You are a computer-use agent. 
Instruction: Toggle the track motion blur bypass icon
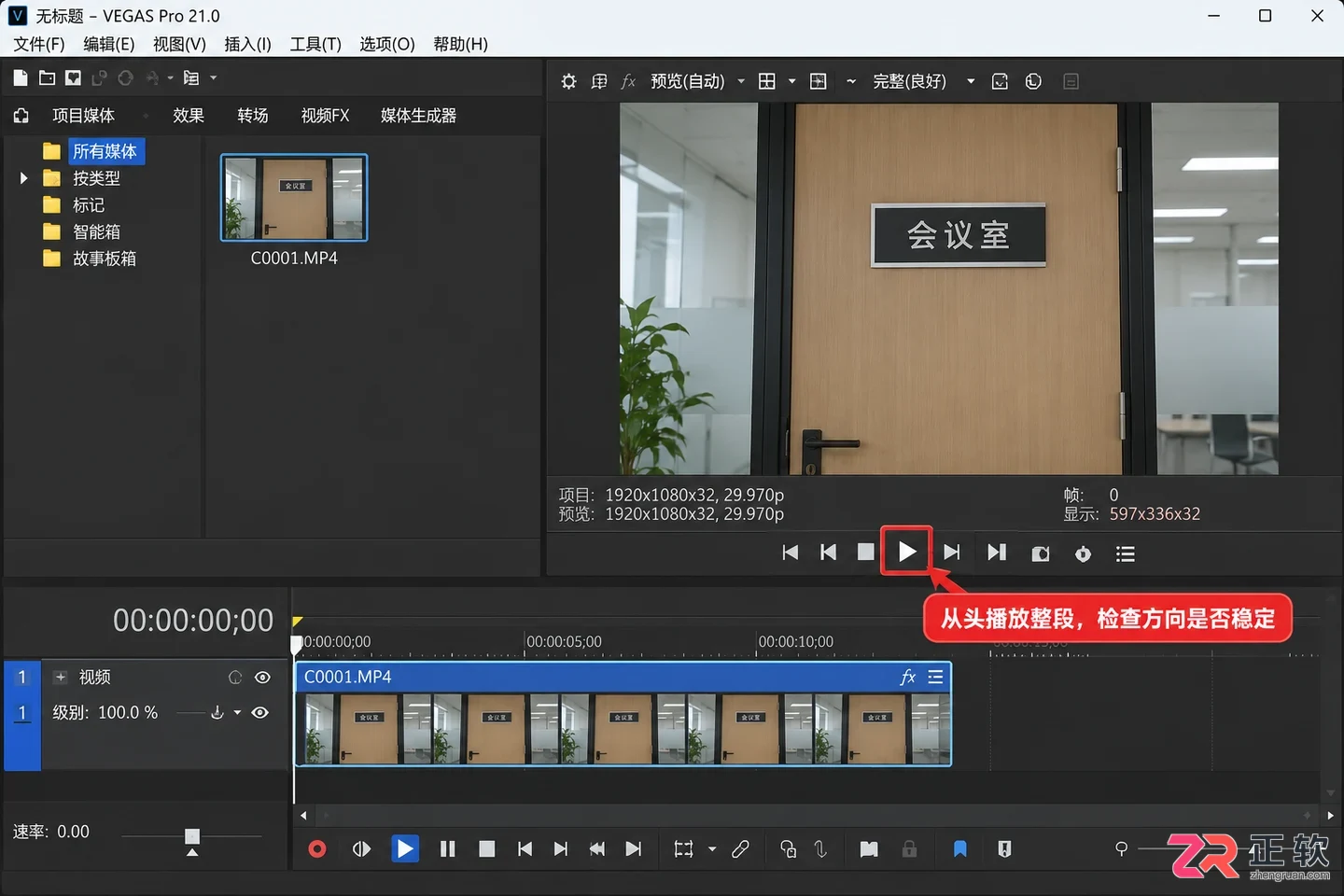point(235,678)
